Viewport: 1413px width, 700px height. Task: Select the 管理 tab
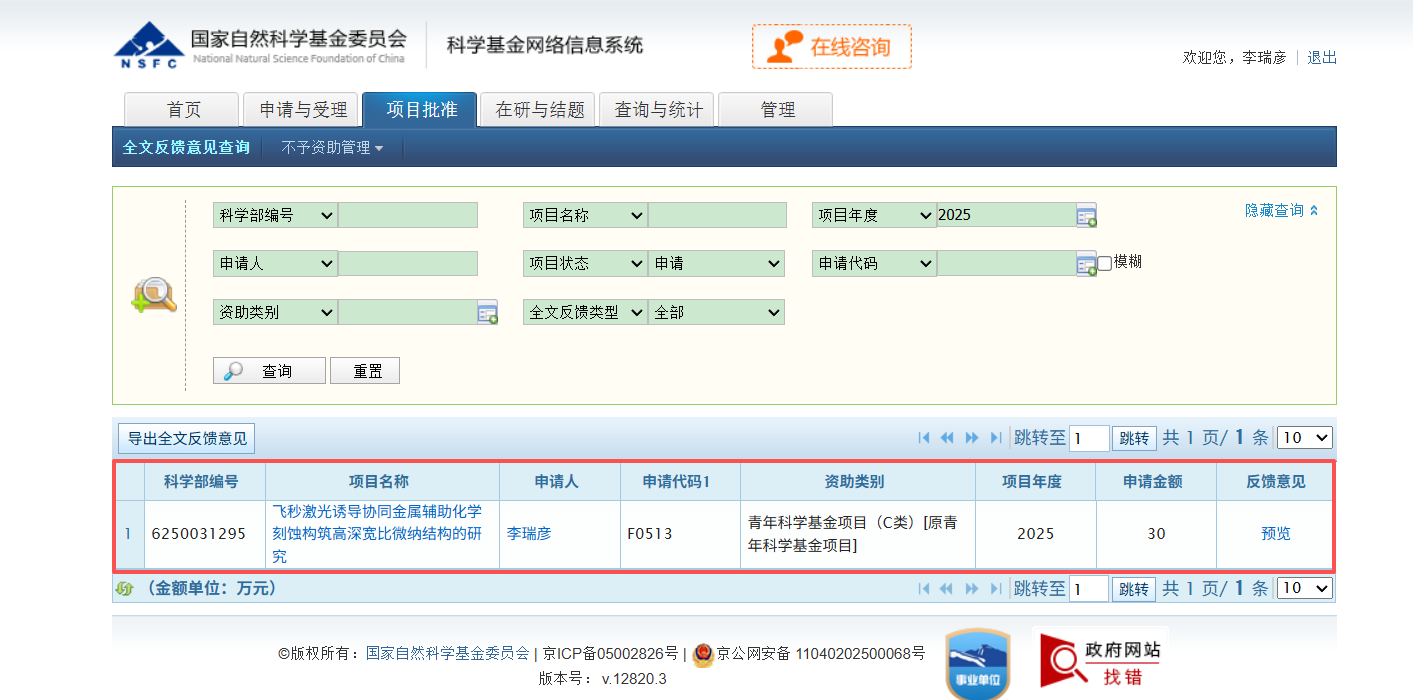coord(775,110)
